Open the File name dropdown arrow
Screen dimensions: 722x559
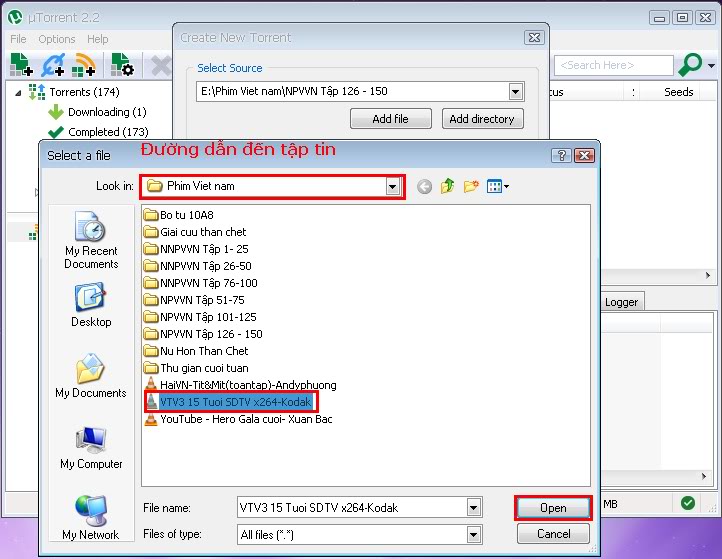click(473, 508)
